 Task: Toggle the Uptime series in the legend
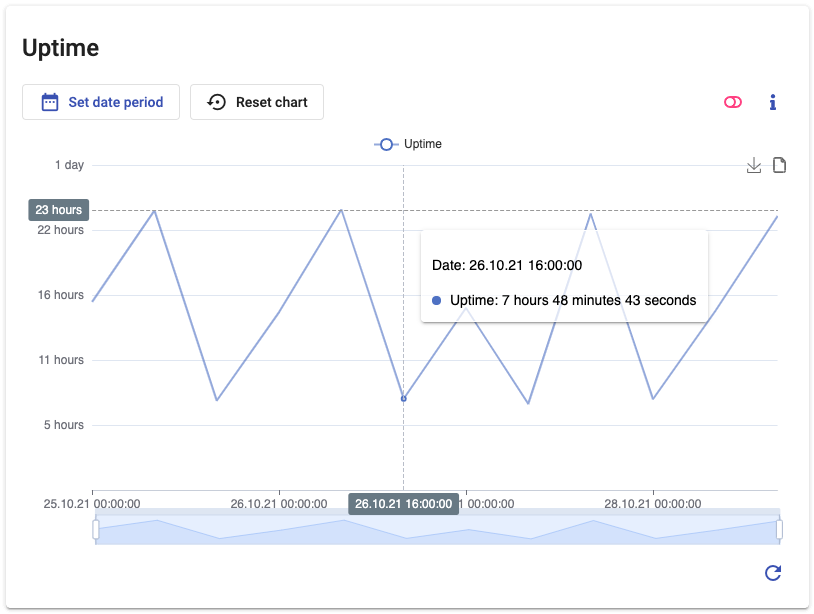click(408, 144)
